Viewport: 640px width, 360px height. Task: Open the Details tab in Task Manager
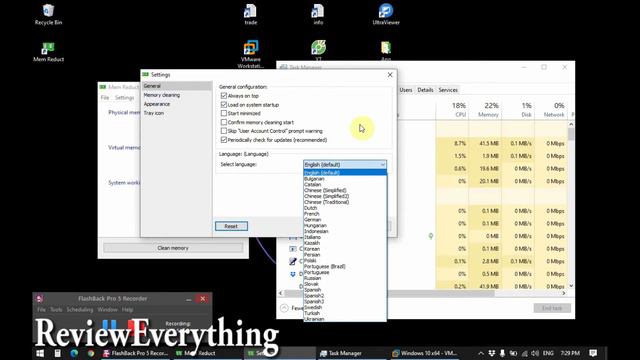pos(425,90)
